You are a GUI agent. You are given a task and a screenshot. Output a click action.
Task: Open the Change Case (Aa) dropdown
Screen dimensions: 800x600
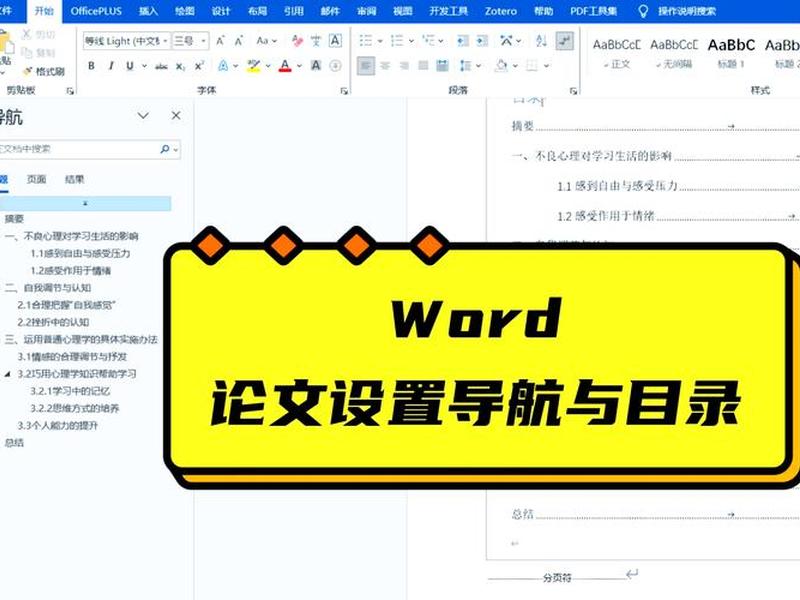266,40
